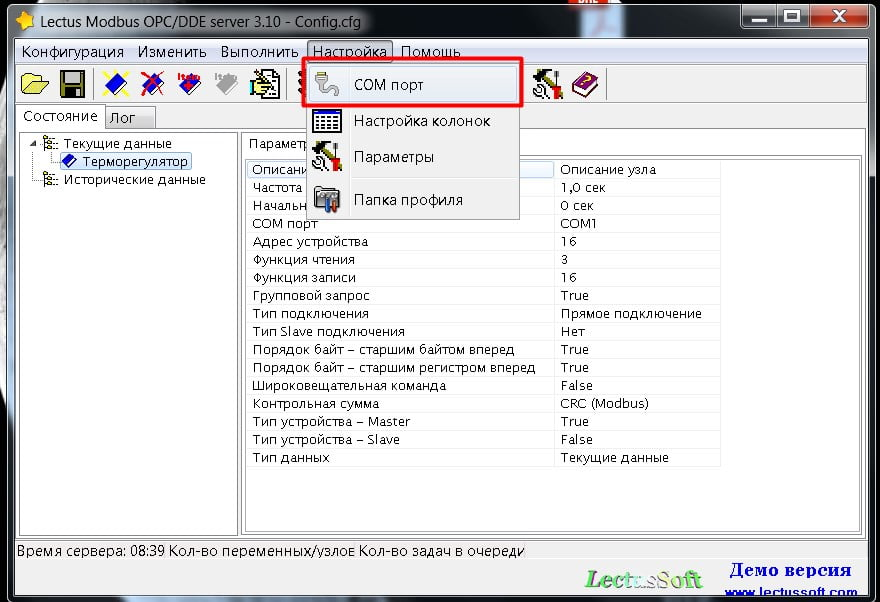Choose Папка профиля menu entry
The height and width of the screenshot is (602, 880).
(x=413, y=199)
